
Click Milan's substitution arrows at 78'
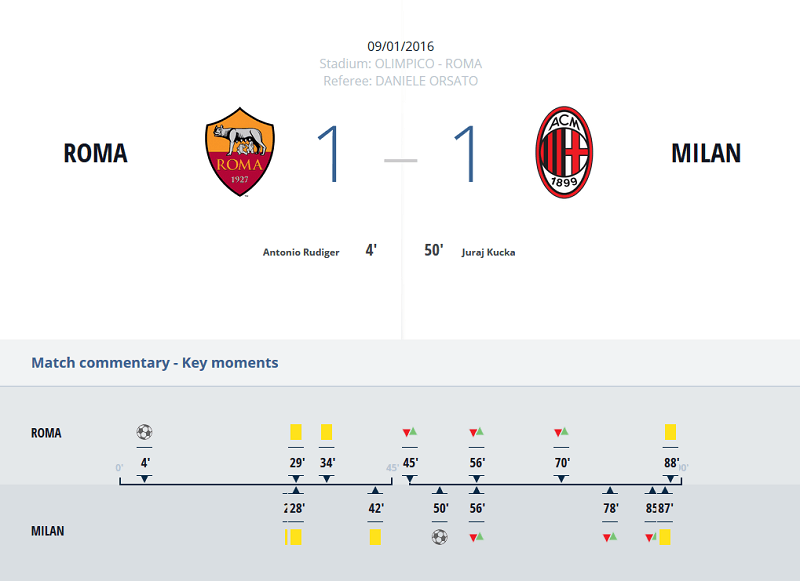click(x=610, y=537)
